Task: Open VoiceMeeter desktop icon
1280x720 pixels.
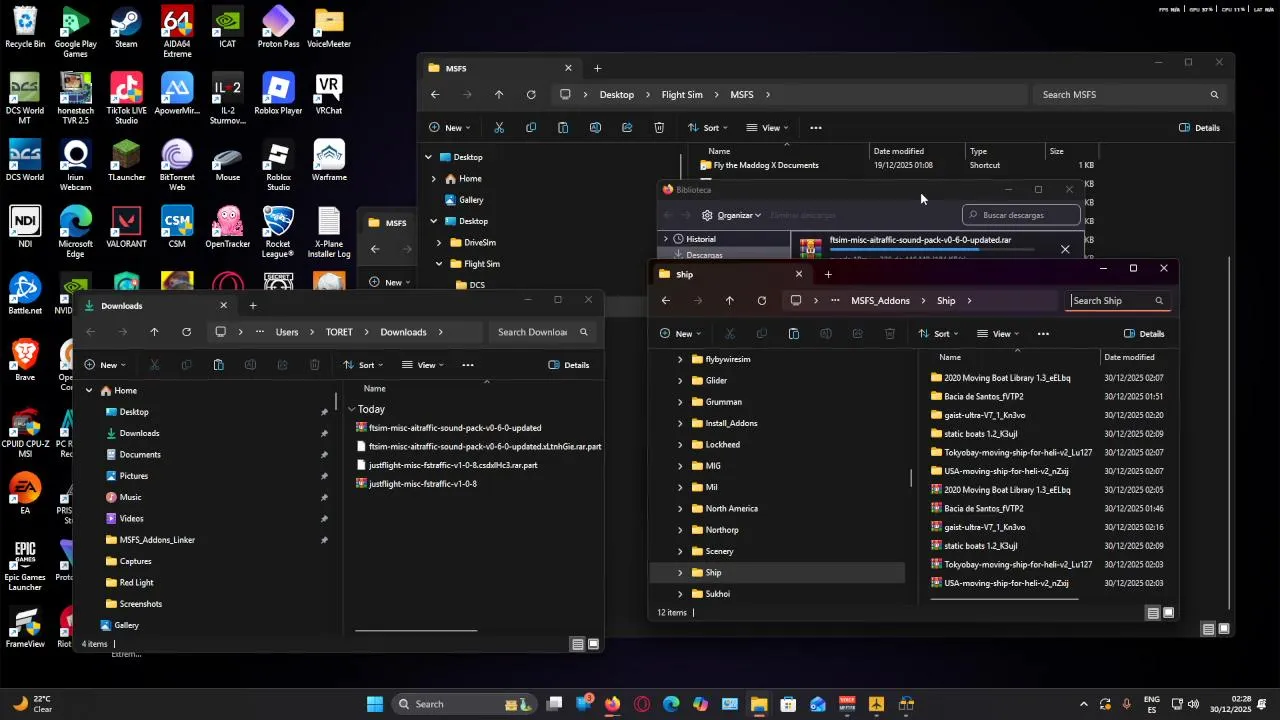Action: [x=329, y=28]
